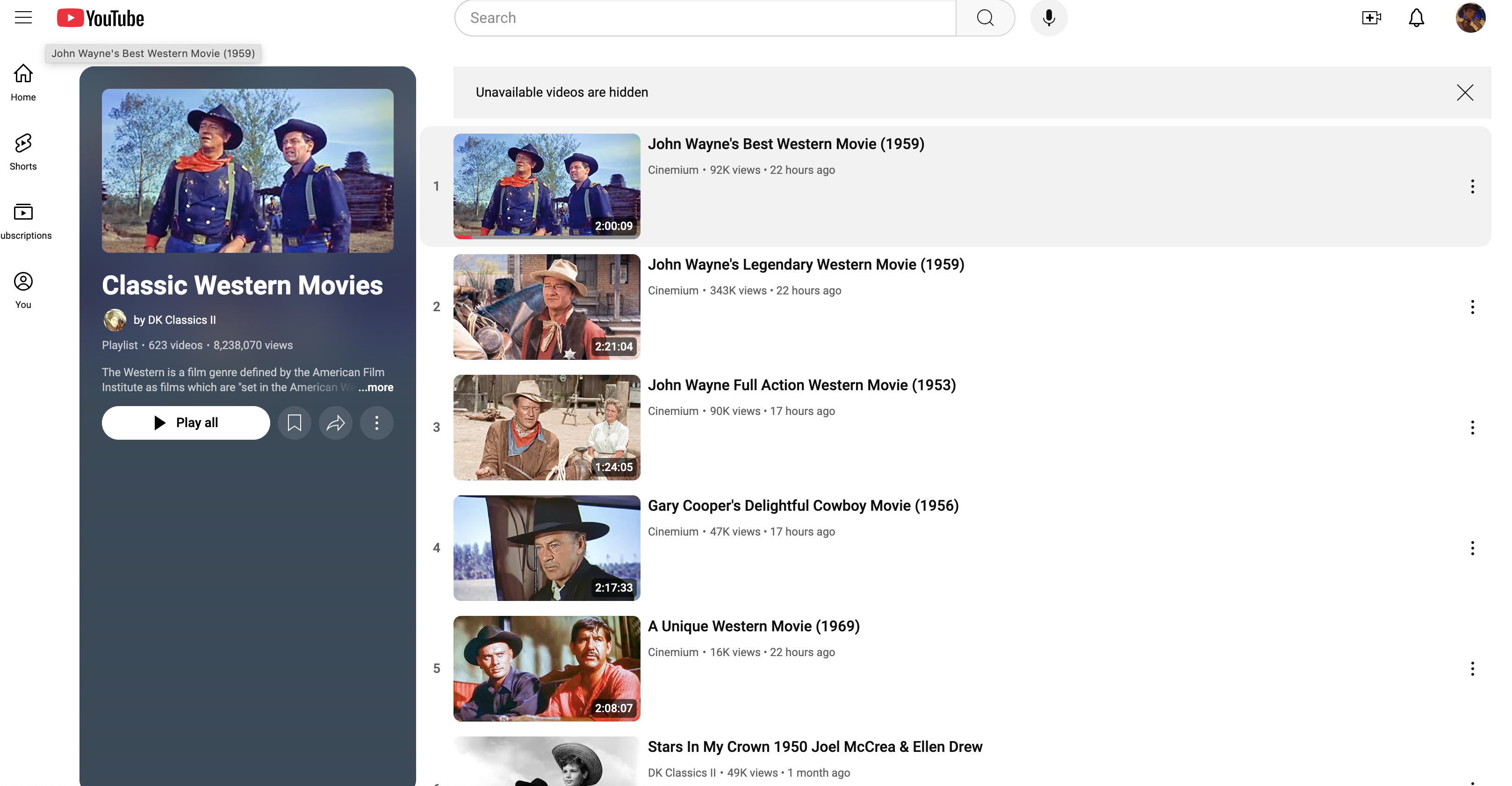Play the Stars In My Crown thumbnail
The image size is (1512, 786).
547,761
